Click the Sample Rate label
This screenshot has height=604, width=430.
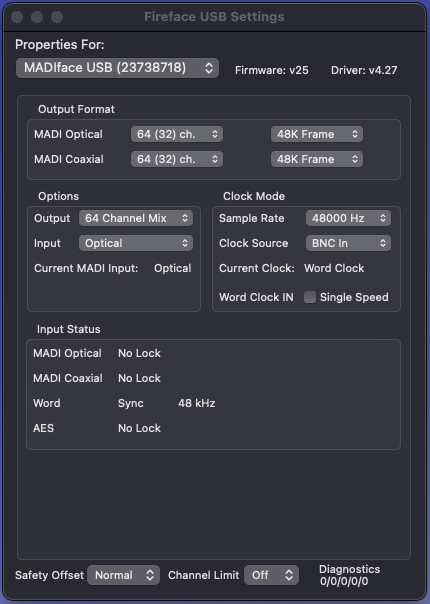tap(252, 218)
